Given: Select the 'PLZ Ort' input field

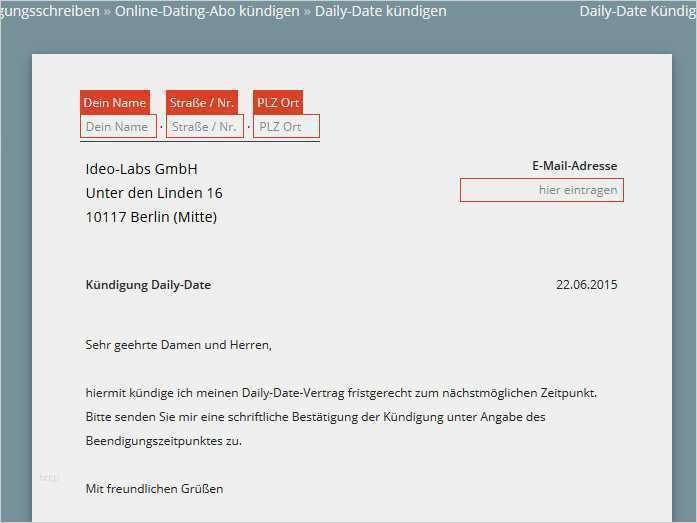Looking at the screenshot, I should click(x=286, y=127).
